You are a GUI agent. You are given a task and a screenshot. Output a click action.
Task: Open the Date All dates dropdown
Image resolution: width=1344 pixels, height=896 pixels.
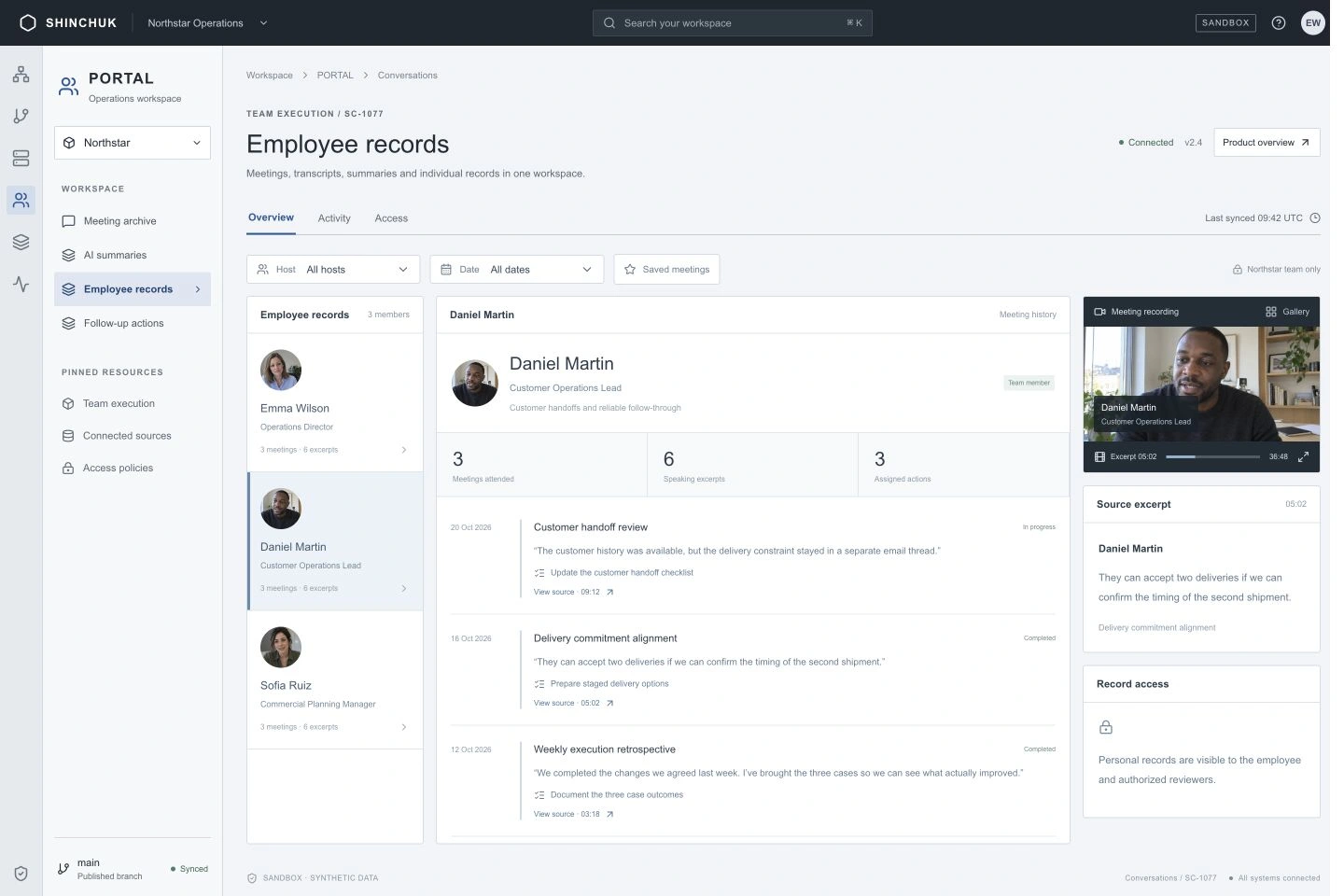pos(516,270)
